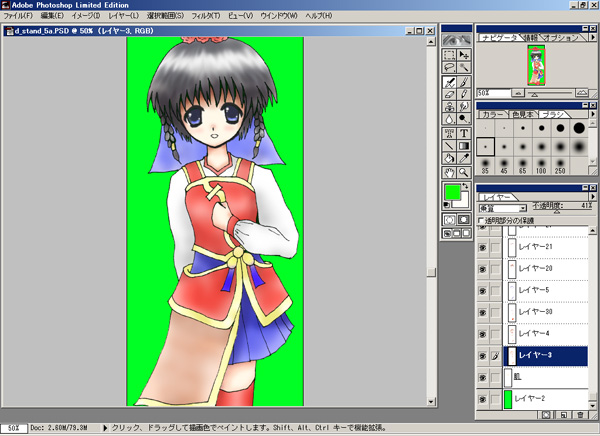This screenshot has height=436, width=600.
Task: Select the Airbrush tool
Action: (449, 82)
